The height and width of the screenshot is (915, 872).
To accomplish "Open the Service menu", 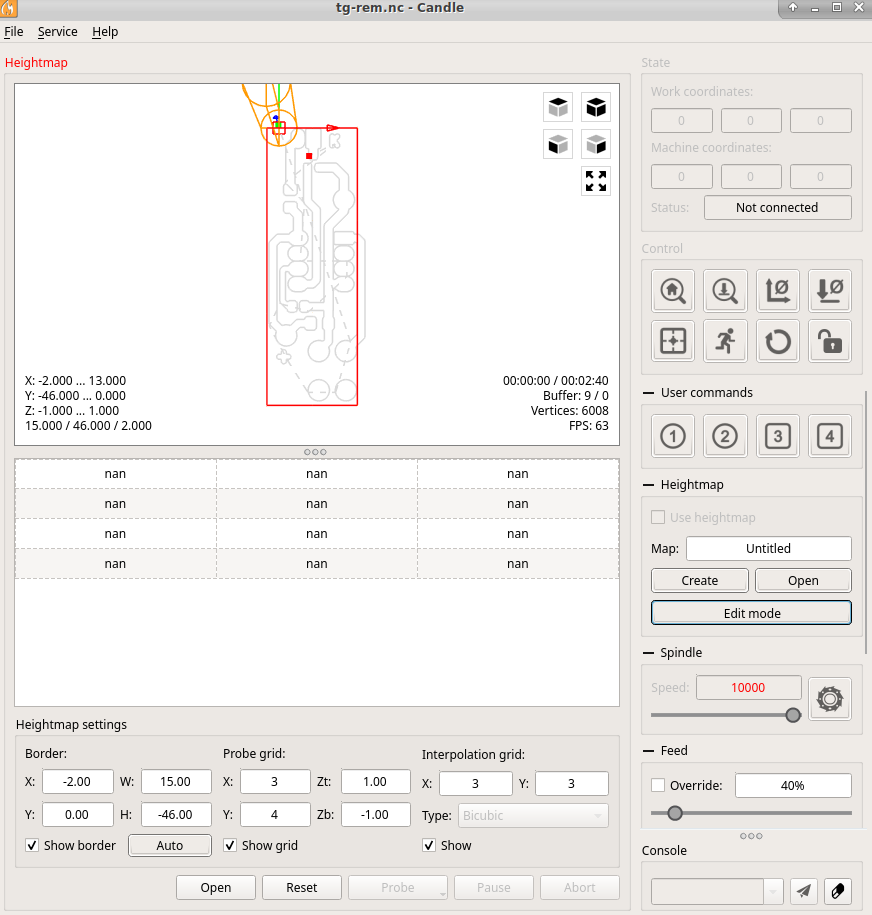I will 57,32.
